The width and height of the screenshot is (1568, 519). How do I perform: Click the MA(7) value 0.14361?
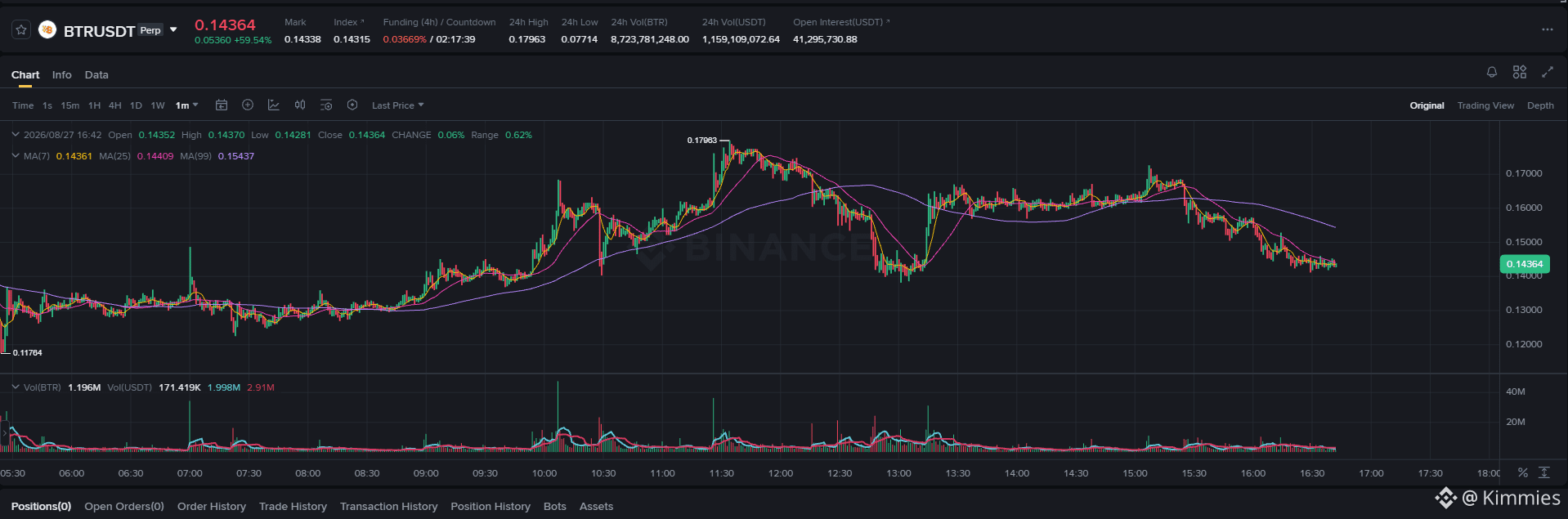click(x=74, y=156)
